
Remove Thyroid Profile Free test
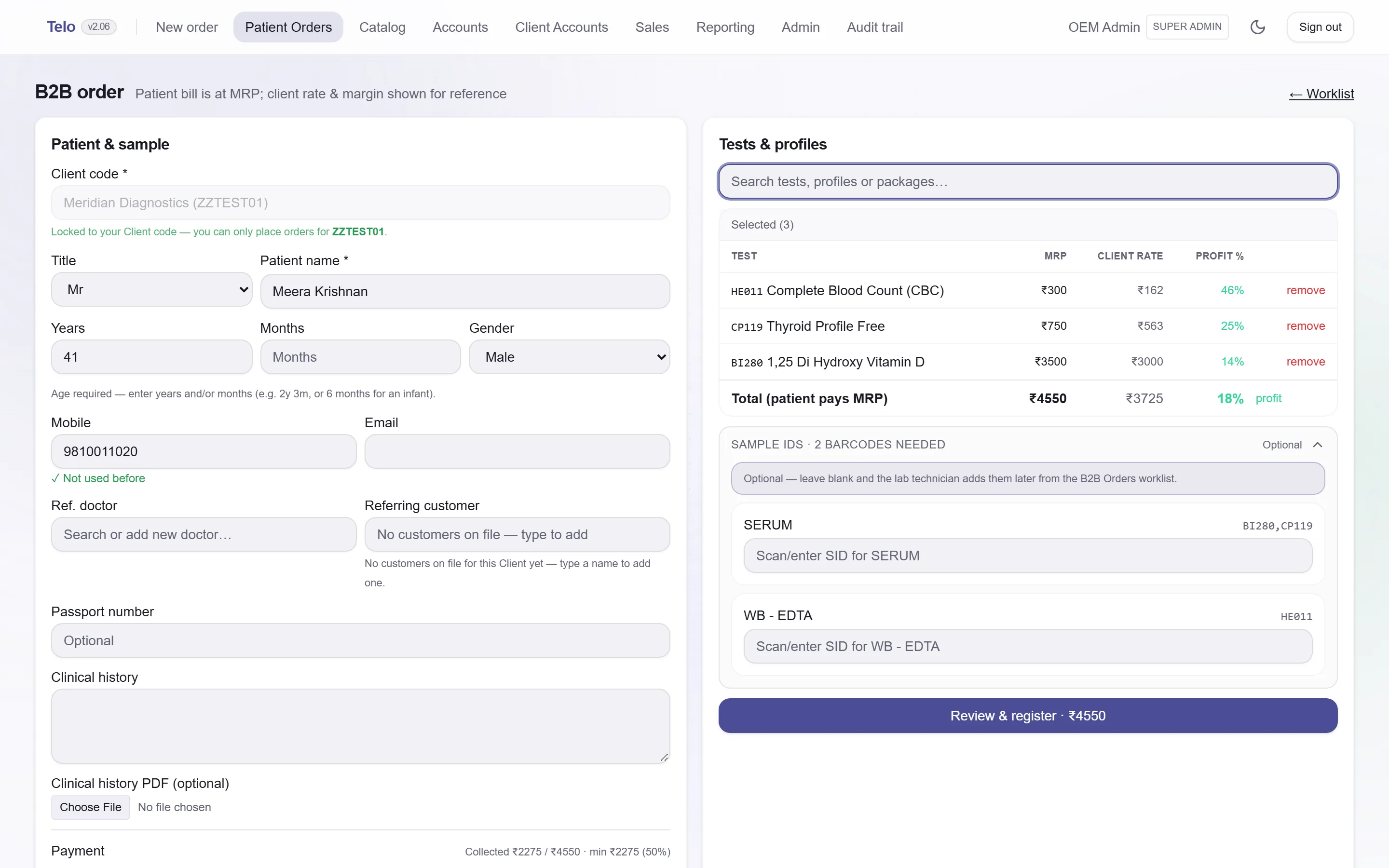point(1305,326)
